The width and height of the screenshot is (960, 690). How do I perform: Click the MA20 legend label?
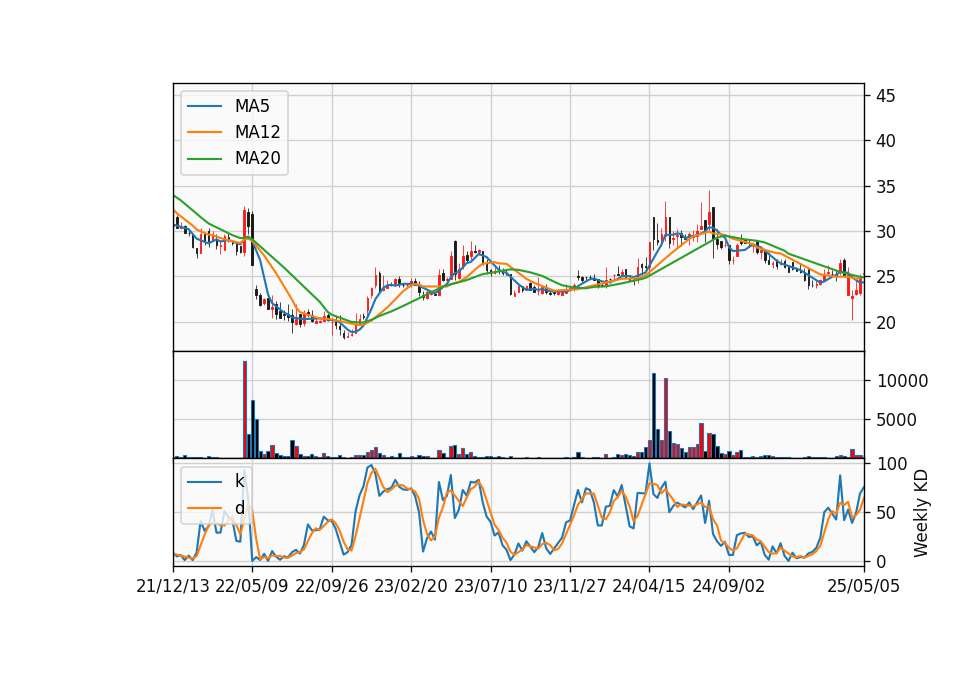(257, 158)
